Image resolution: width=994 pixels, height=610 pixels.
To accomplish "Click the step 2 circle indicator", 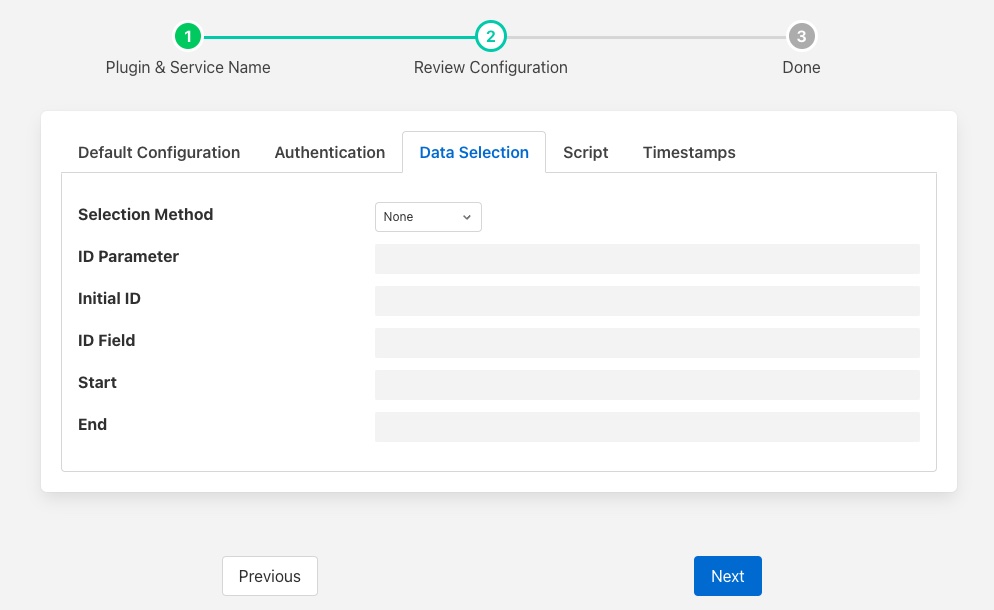I will pos(490,37).
